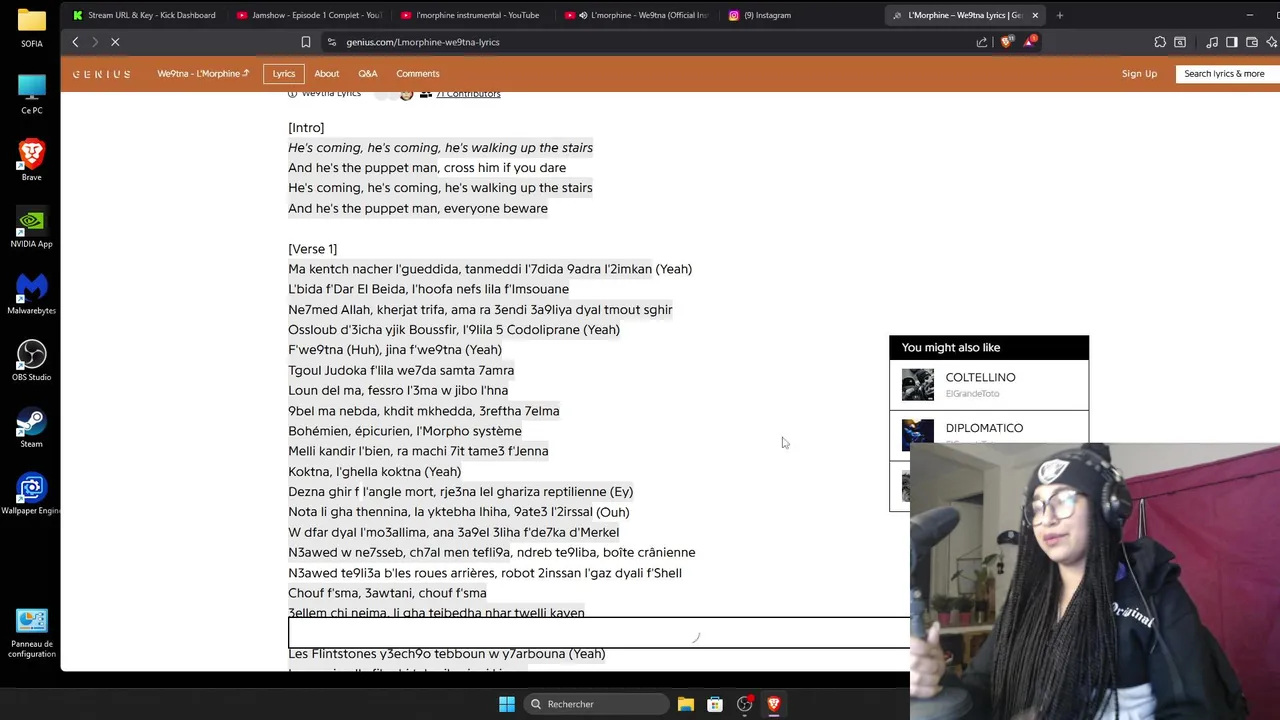Viewport: 1280px width, 720px height.
Task: Stop page loading with the X icon
Action: (115, 42)
